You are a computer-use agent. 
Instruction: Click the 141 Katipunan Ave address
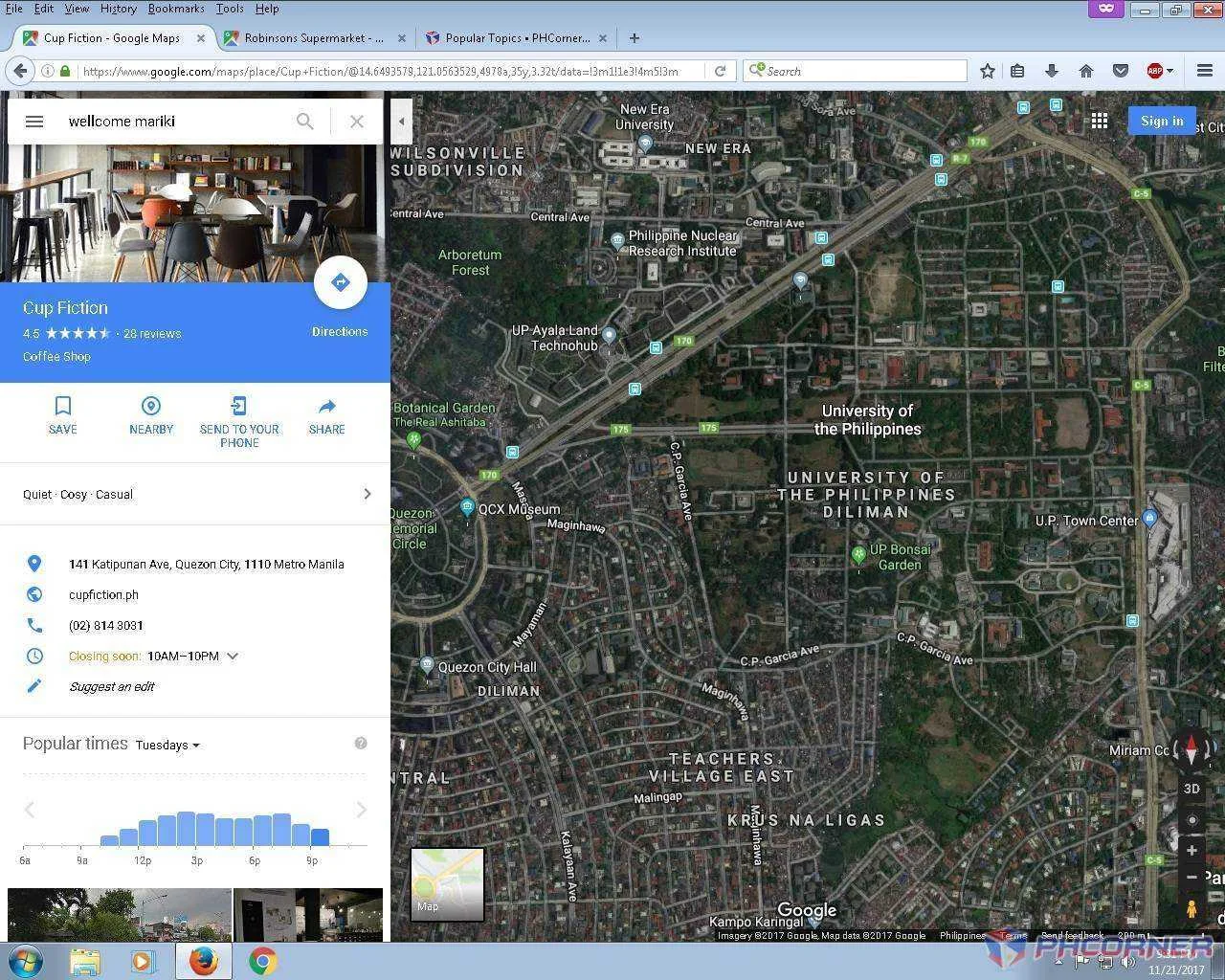click(207, 565)
